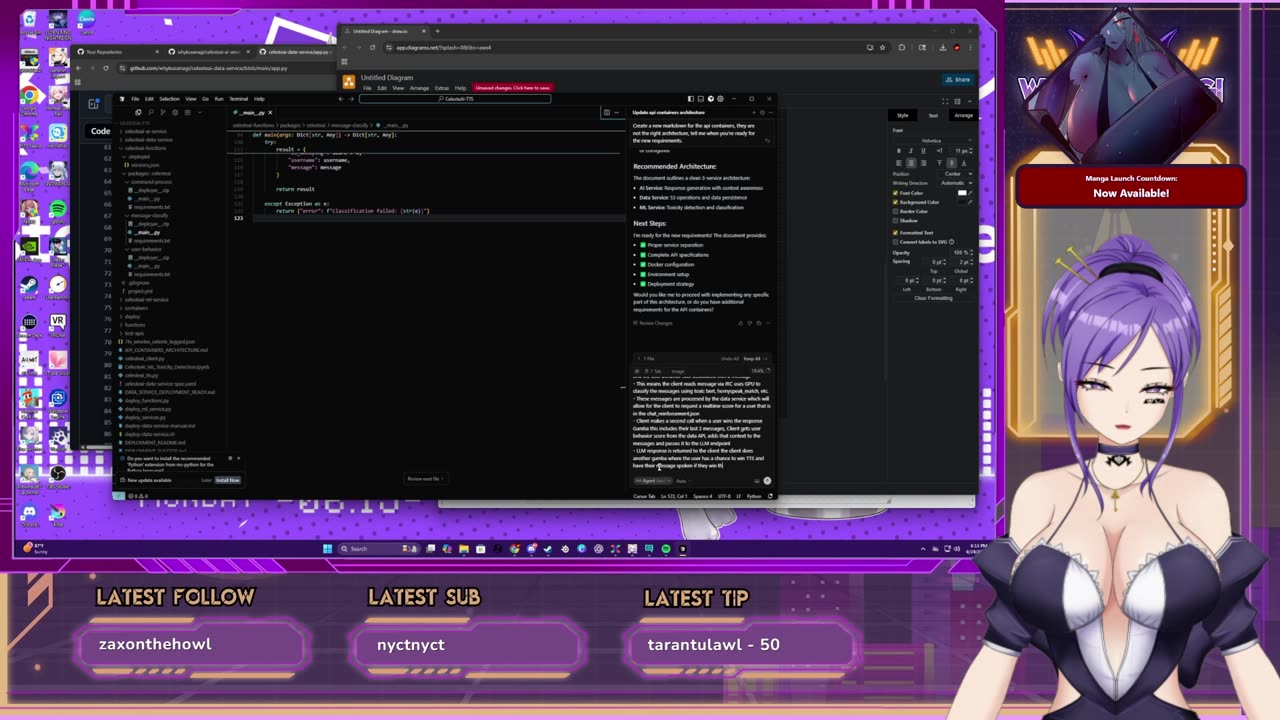
Task: Open the Source Control icon in Cursor sidebar
Action: coord(162,112)
